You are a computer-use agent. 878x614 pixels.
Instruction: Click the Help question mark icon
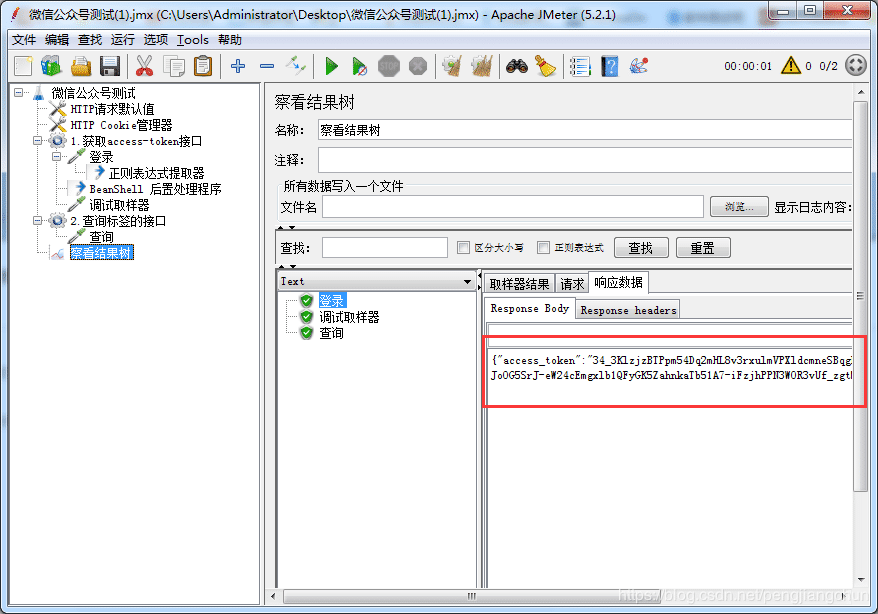point(609,66)
